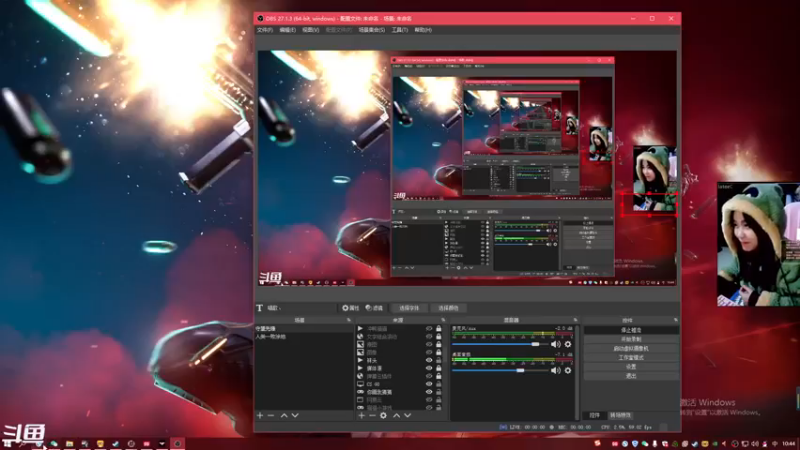Image resolution: width=800 pixels, height=450 pixels.
Task: Move source up with up arrow in 来源 dock
Action: pos(396,415)
